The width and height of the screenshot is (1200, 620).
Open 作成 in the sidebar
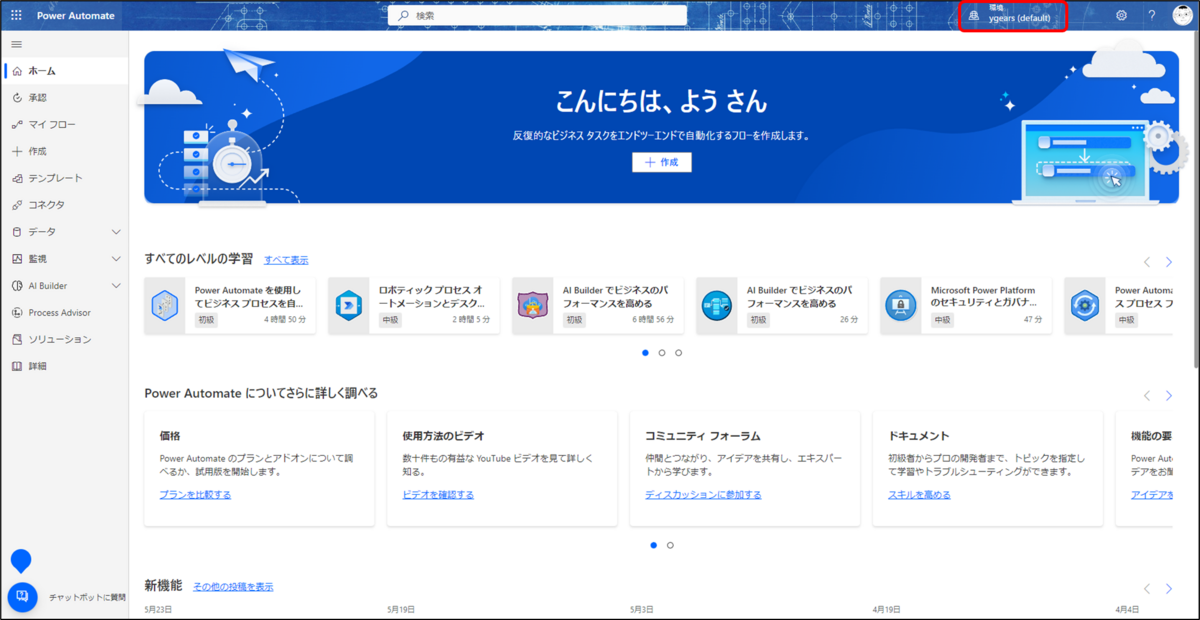pyautogui.click(x=66, y=151)
